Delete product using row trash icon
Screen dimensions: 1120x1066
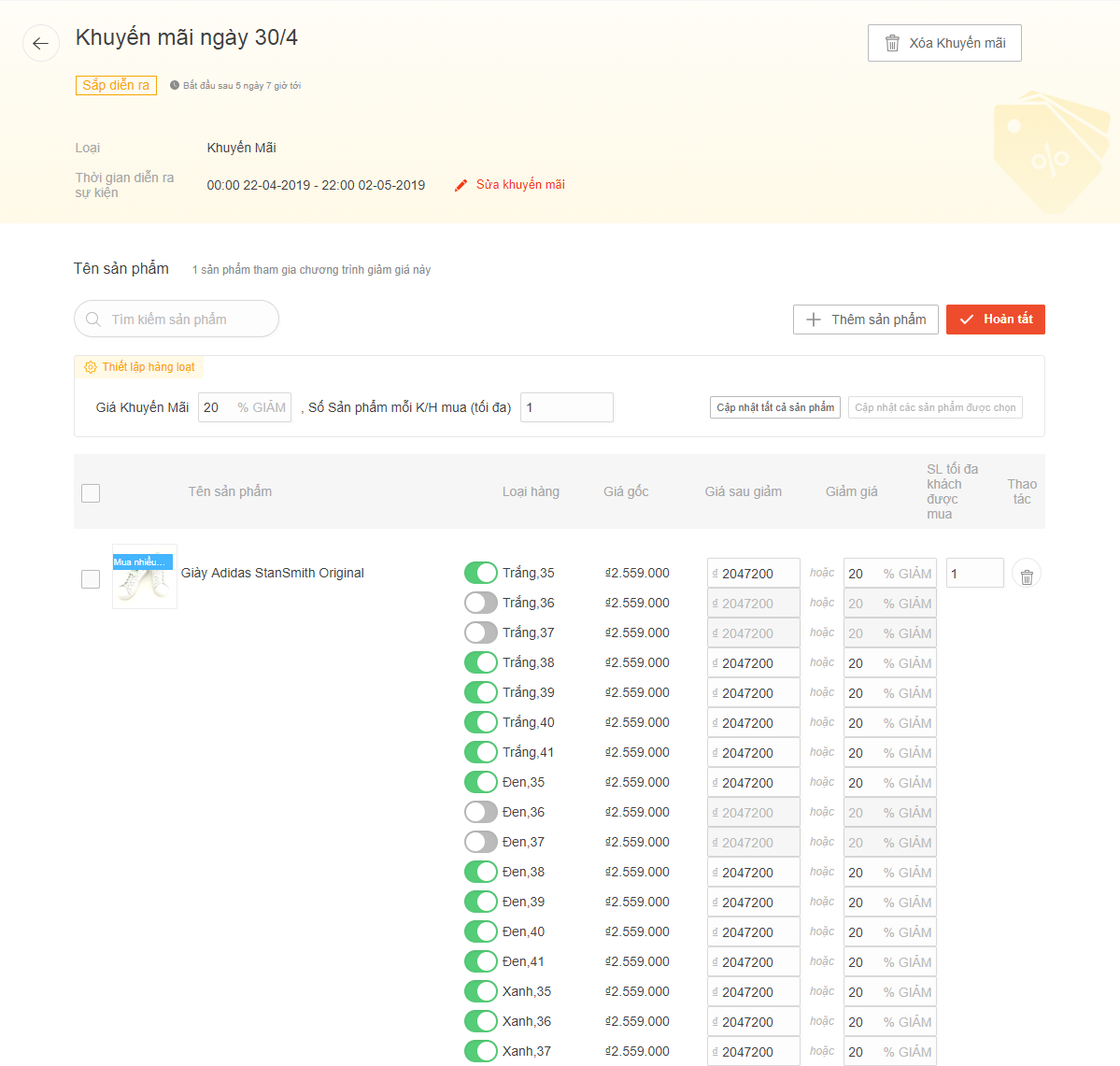[x=1026, y=575]
